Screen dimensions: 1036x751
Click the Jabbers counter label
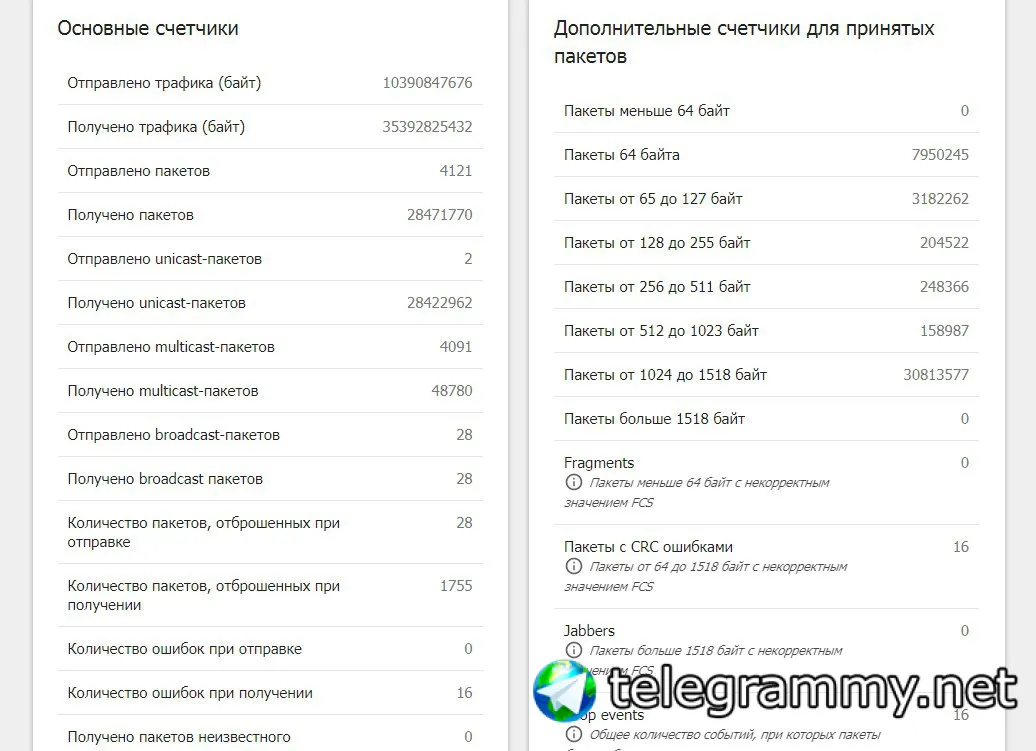click(x=589, y=631)
